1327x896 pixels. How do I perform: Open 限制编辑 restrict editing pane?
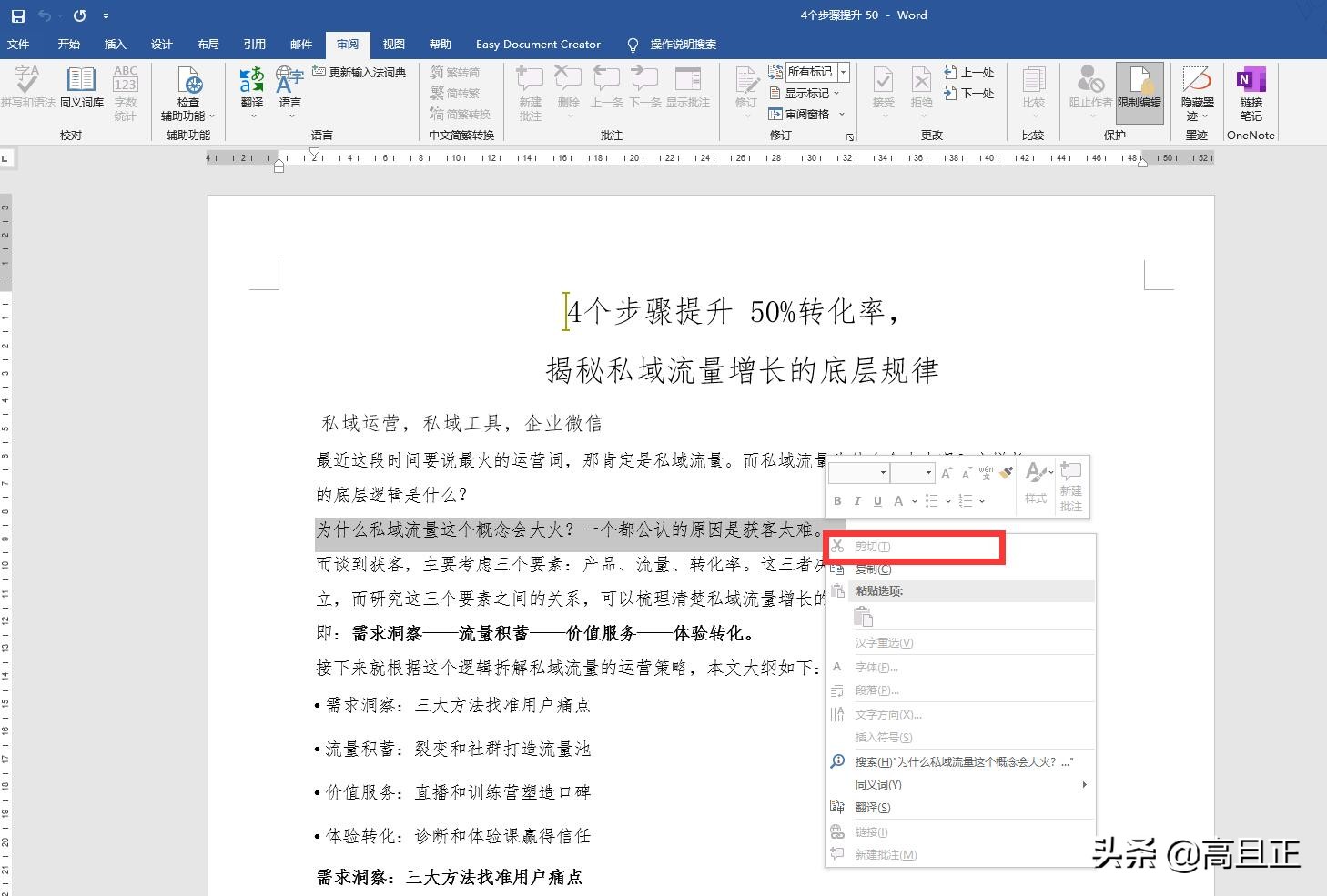point(1139,91)
